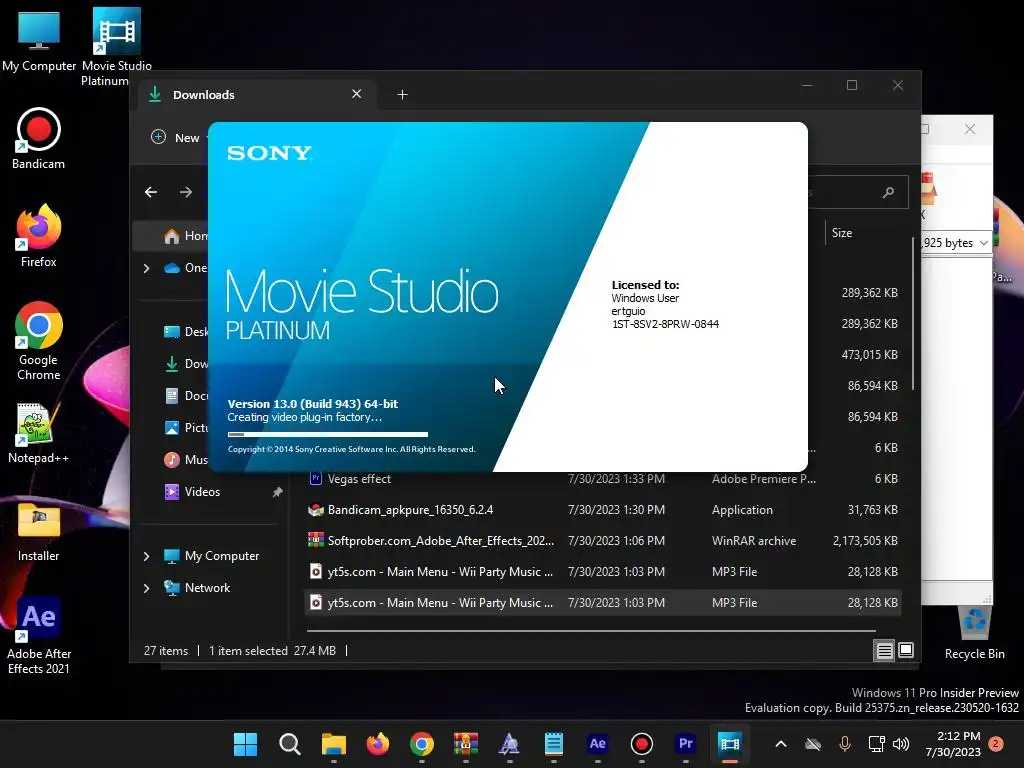The image size is (1024, 768).
Task: Expand the My Computer tree node
Action: (x=146, y=556)
